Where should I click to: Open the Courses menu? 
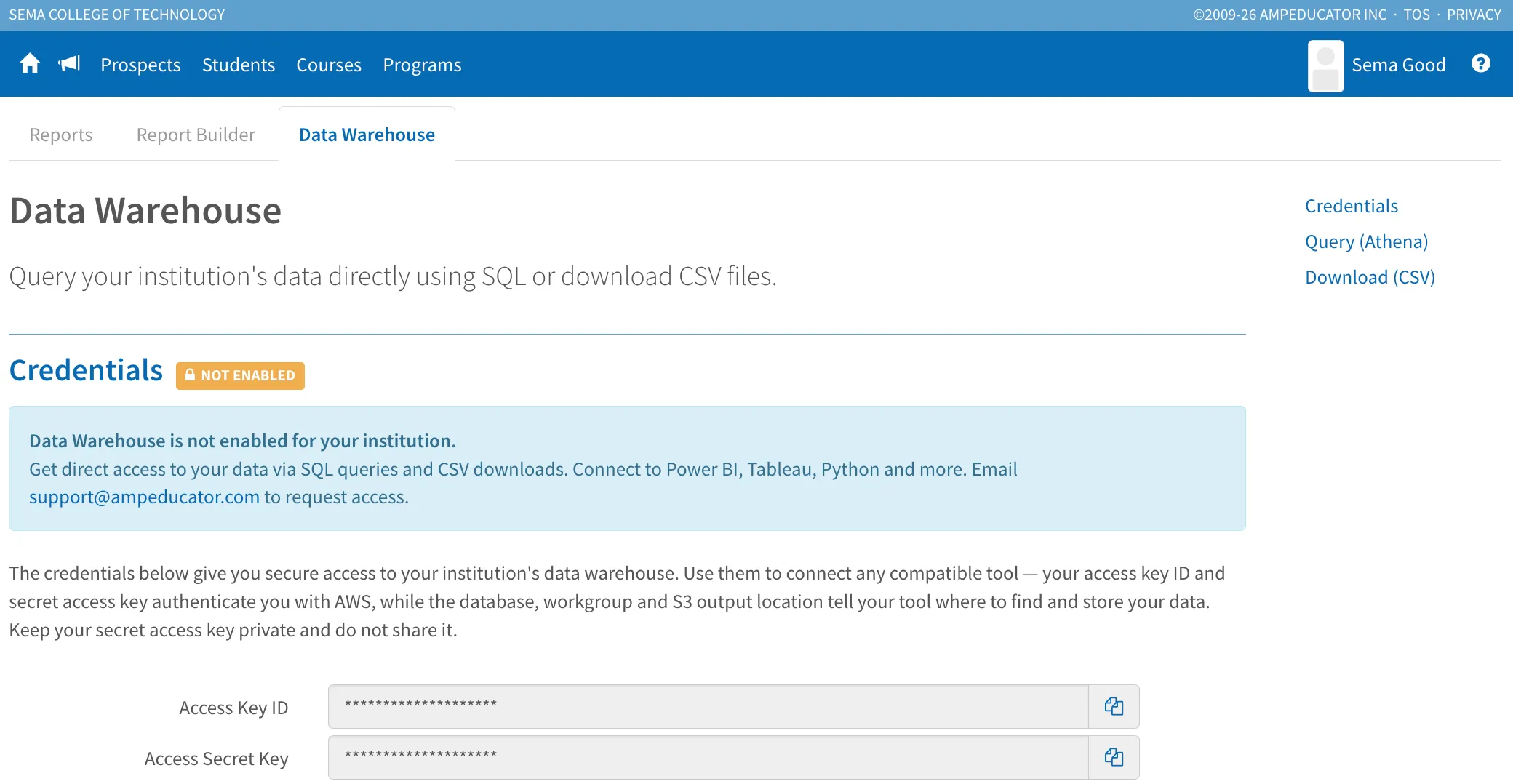pyautogui.click(x=329, y=65)
